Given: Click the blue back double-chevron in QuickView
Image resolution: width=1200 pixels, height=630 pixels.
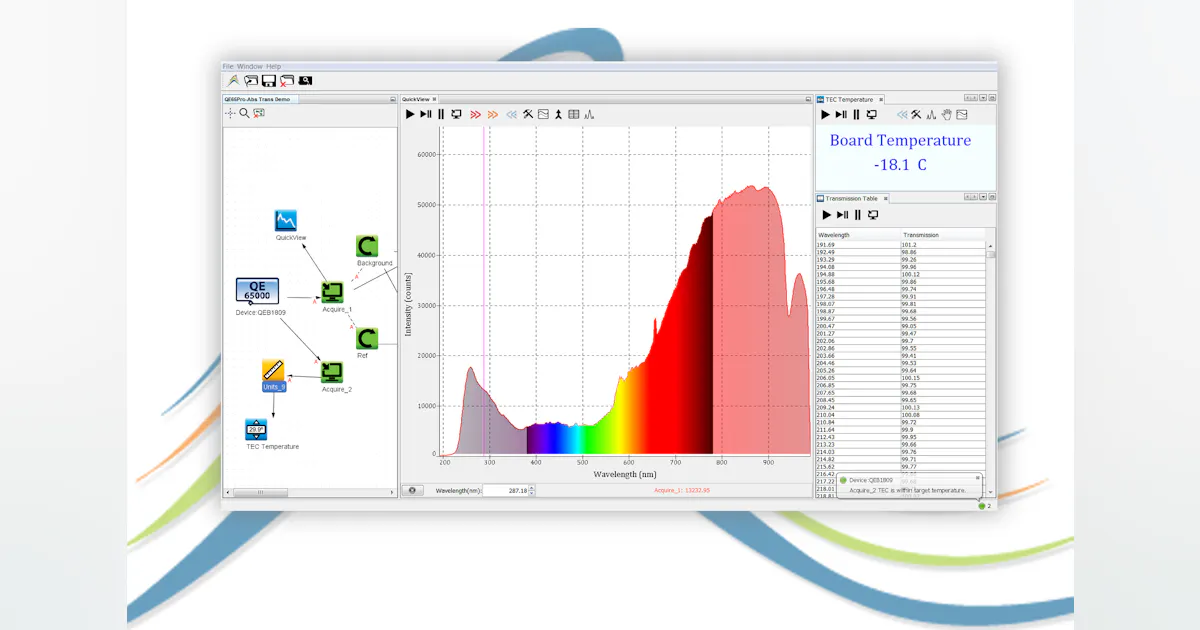Looking at the screenshot, I should [x=512, y=114].
